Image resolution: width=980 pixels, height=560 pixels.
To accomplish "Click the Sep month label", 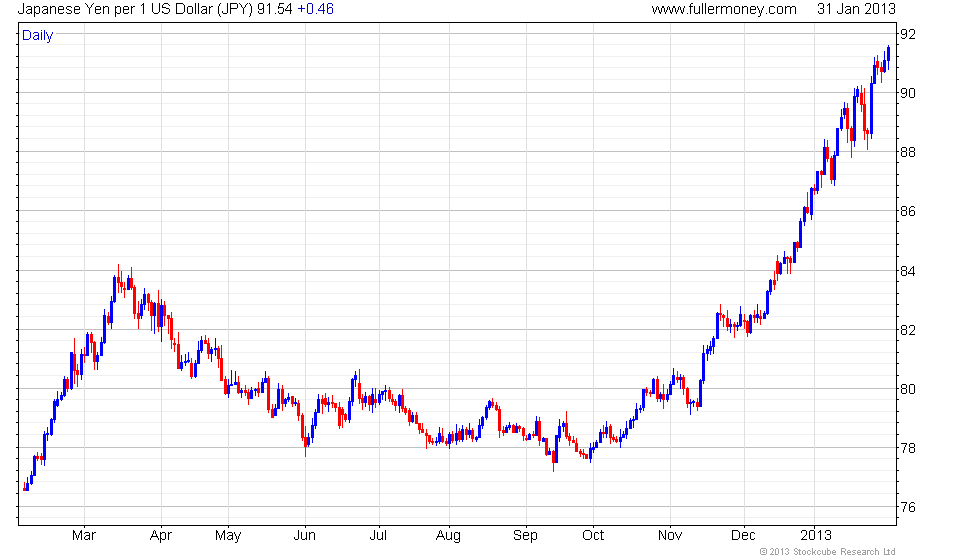I will click(x=525, y=536).
